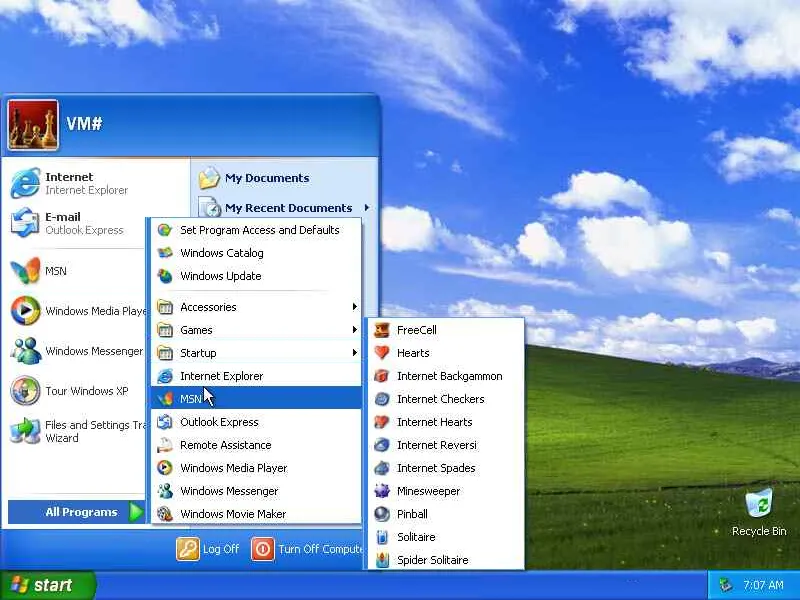The height and width of the screenshot is (600, 800).
Task: Expand the Games submenu arrow
Action: (x=355, y=330)
